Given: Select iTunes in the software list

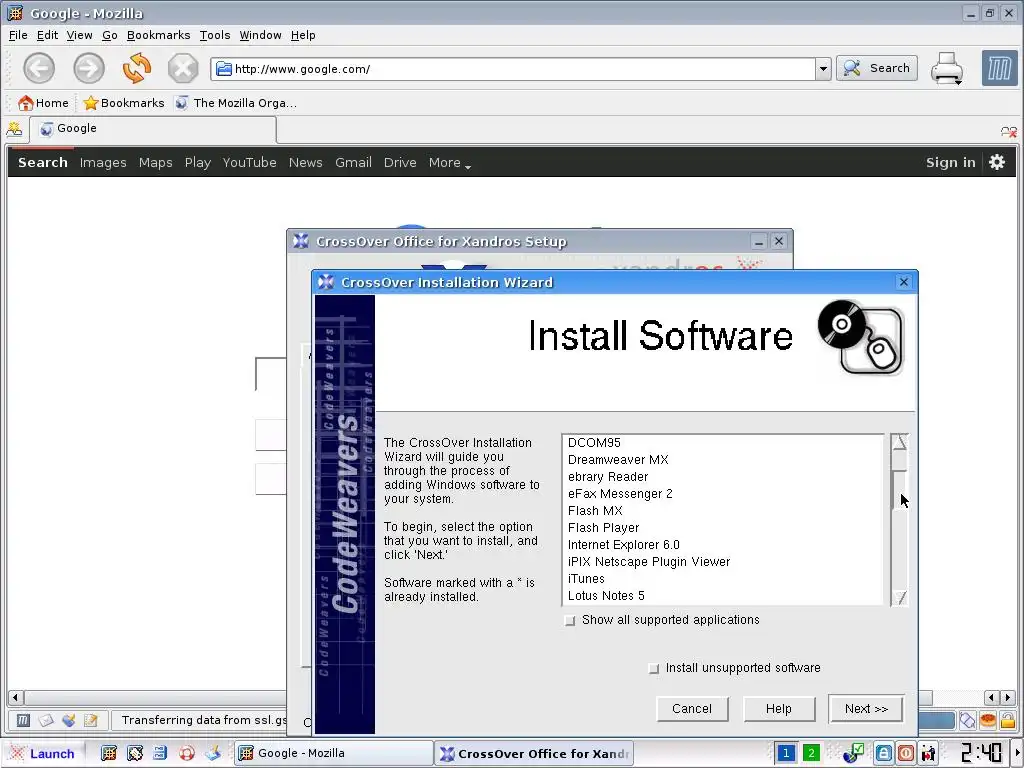Looking at the screenshot, I should [x=724, y=579].
